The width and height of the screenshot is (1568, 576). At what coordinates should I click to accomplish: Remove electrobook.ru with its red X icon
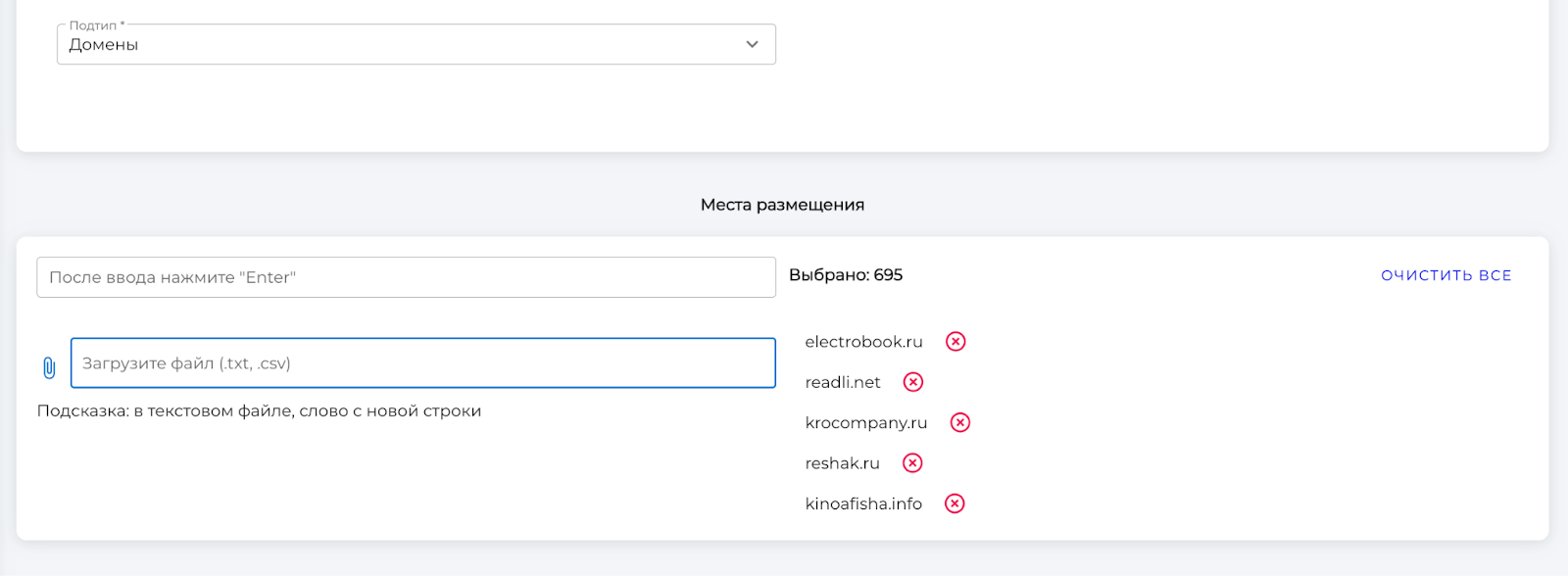955,341
